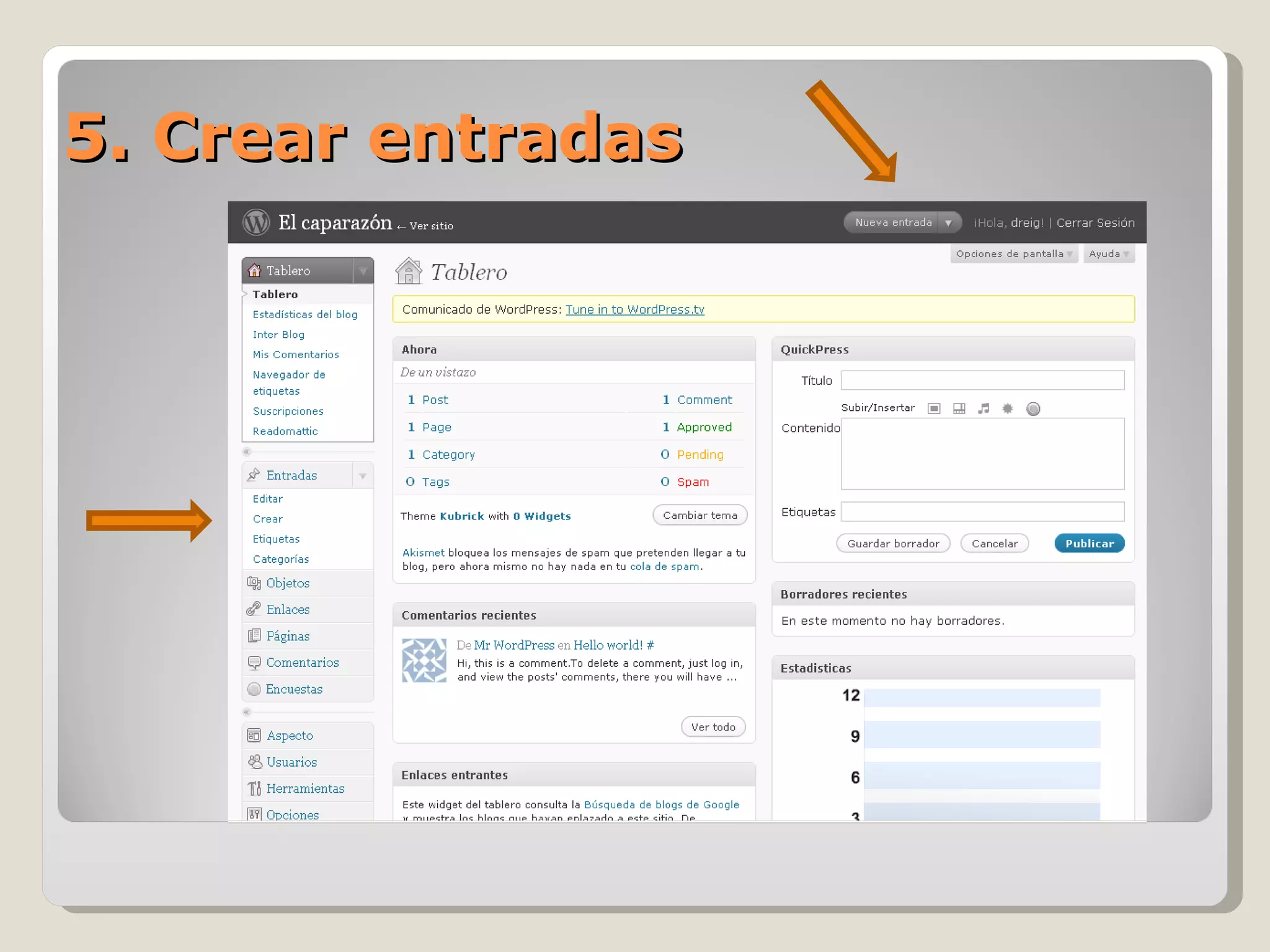Select Crear under Entradas
Screen dimensions: 1270x952
tap(267, 519)
